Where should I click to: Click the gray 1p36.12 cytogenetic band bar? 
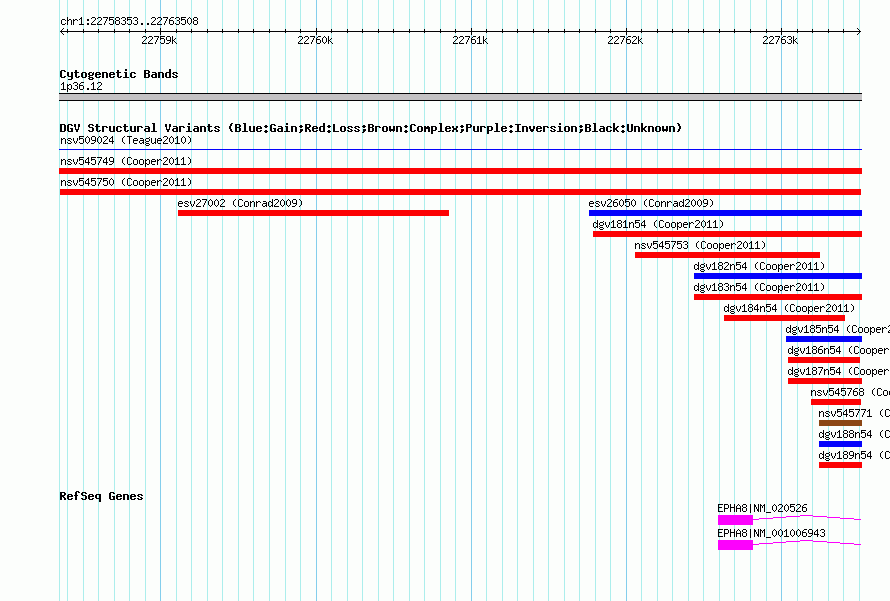(460, 97)
